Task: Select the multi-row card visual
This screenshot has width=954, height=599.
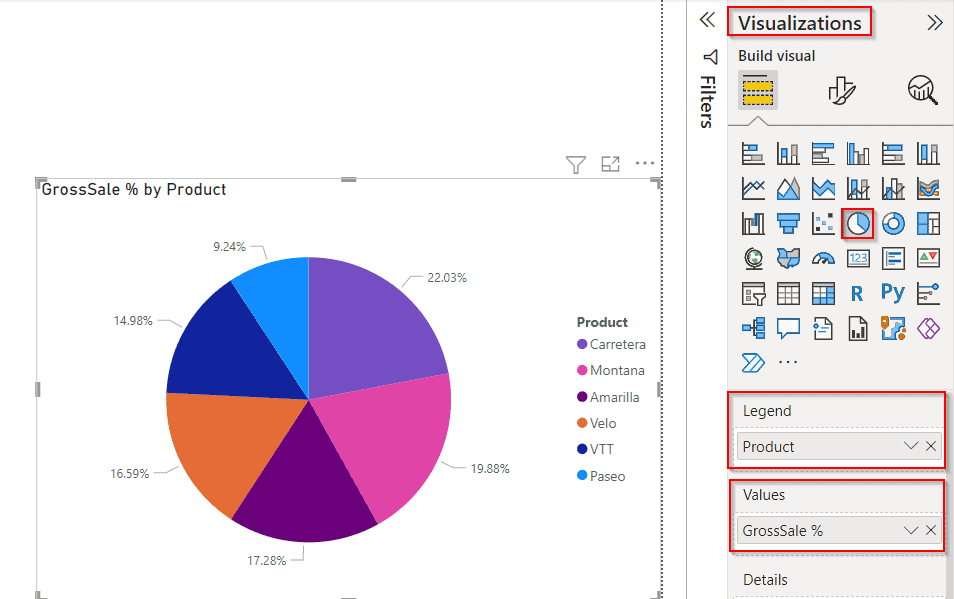Action: pyautogui.click(x=893, y=258)
